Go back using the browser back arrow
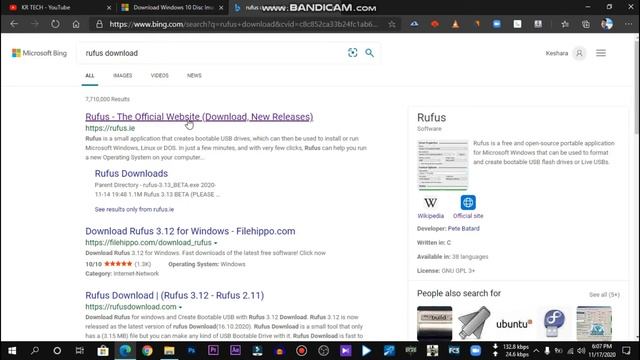 click(x=14, y=24)
